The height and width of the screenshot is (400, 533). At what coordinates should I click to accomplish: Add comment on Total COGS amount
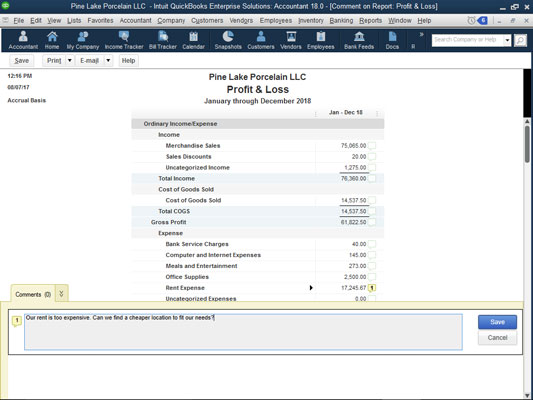(x=372, y=211)
